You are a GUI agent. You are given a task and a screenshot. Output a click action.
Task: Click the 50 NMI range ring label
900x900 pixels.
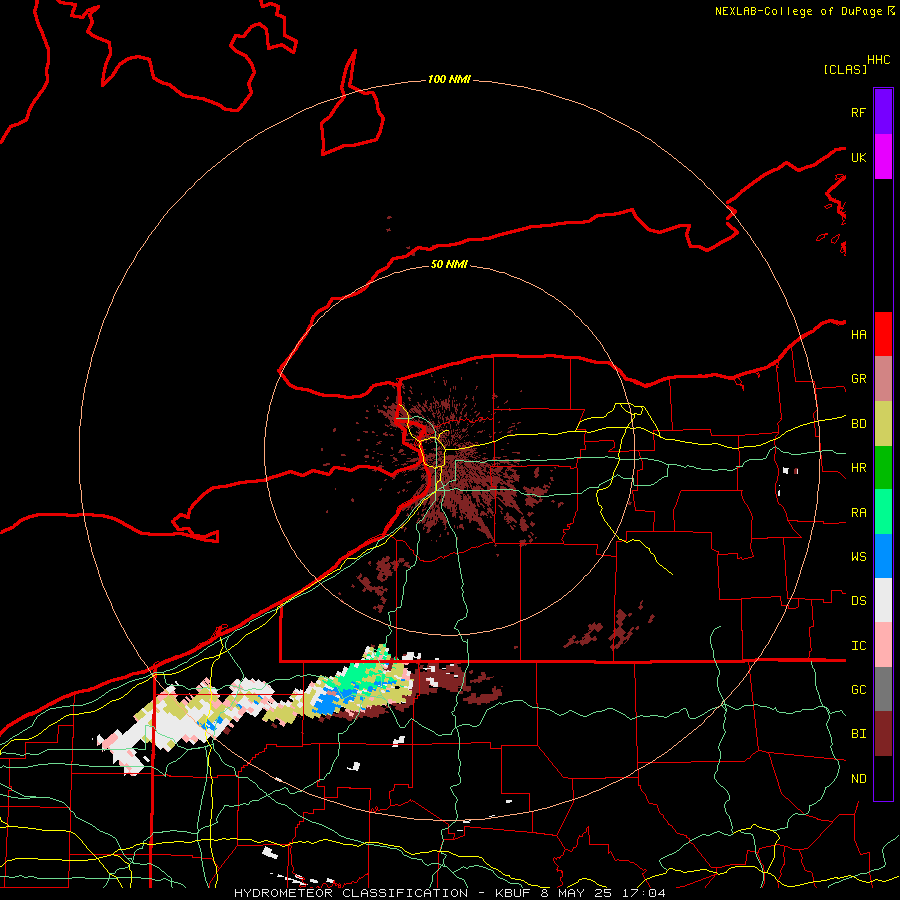click(x=449, y=264)
